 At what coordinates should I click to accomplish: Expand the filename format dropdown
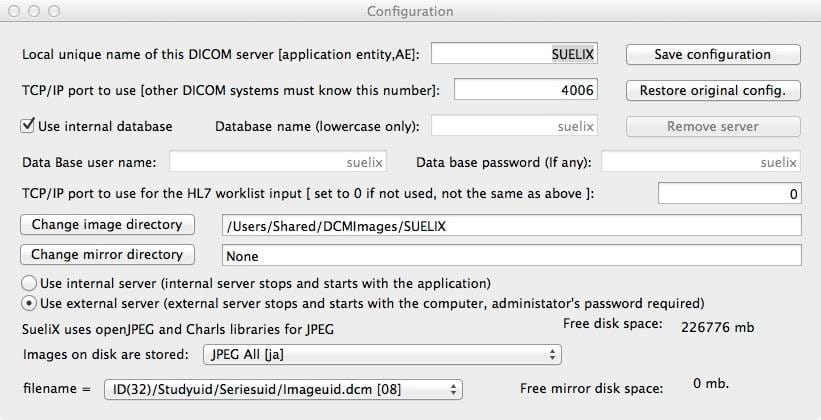[x=283, y=389]
